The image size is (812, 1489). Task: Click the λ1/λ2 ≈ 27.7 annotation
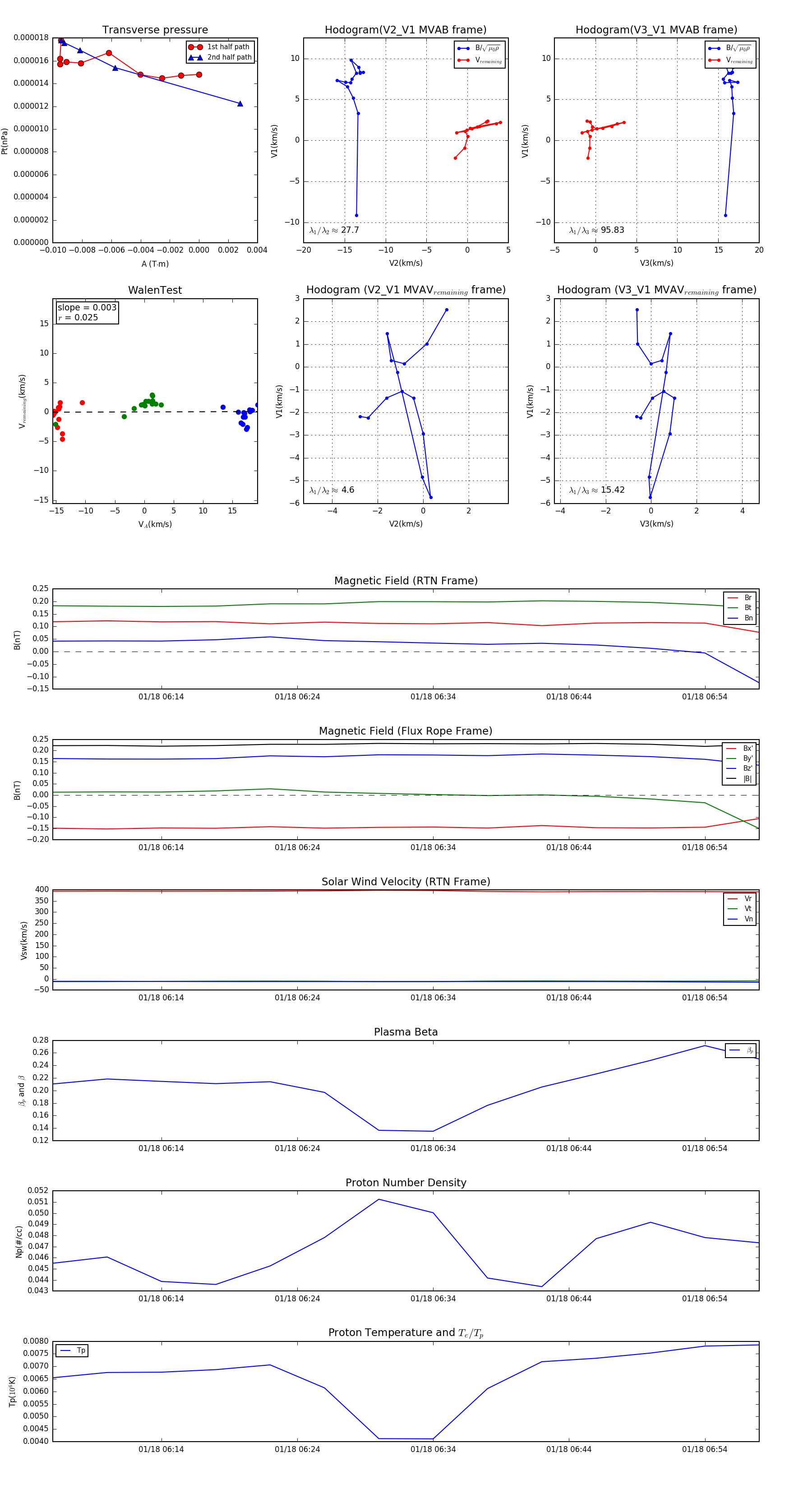pos(334,230)
